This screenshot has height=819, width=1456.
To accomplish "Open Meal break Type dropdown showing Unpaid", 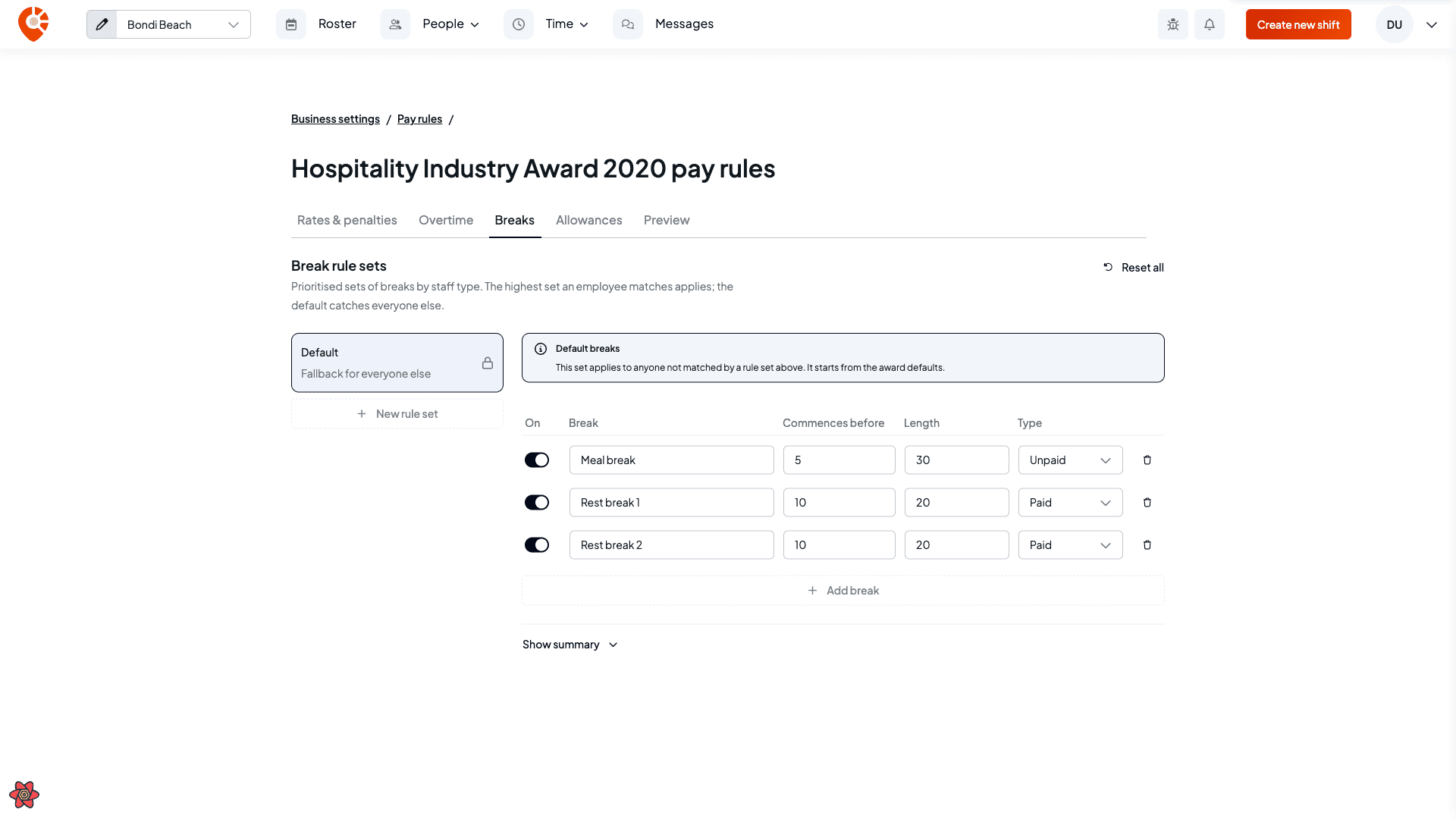I will point(1070,460).
